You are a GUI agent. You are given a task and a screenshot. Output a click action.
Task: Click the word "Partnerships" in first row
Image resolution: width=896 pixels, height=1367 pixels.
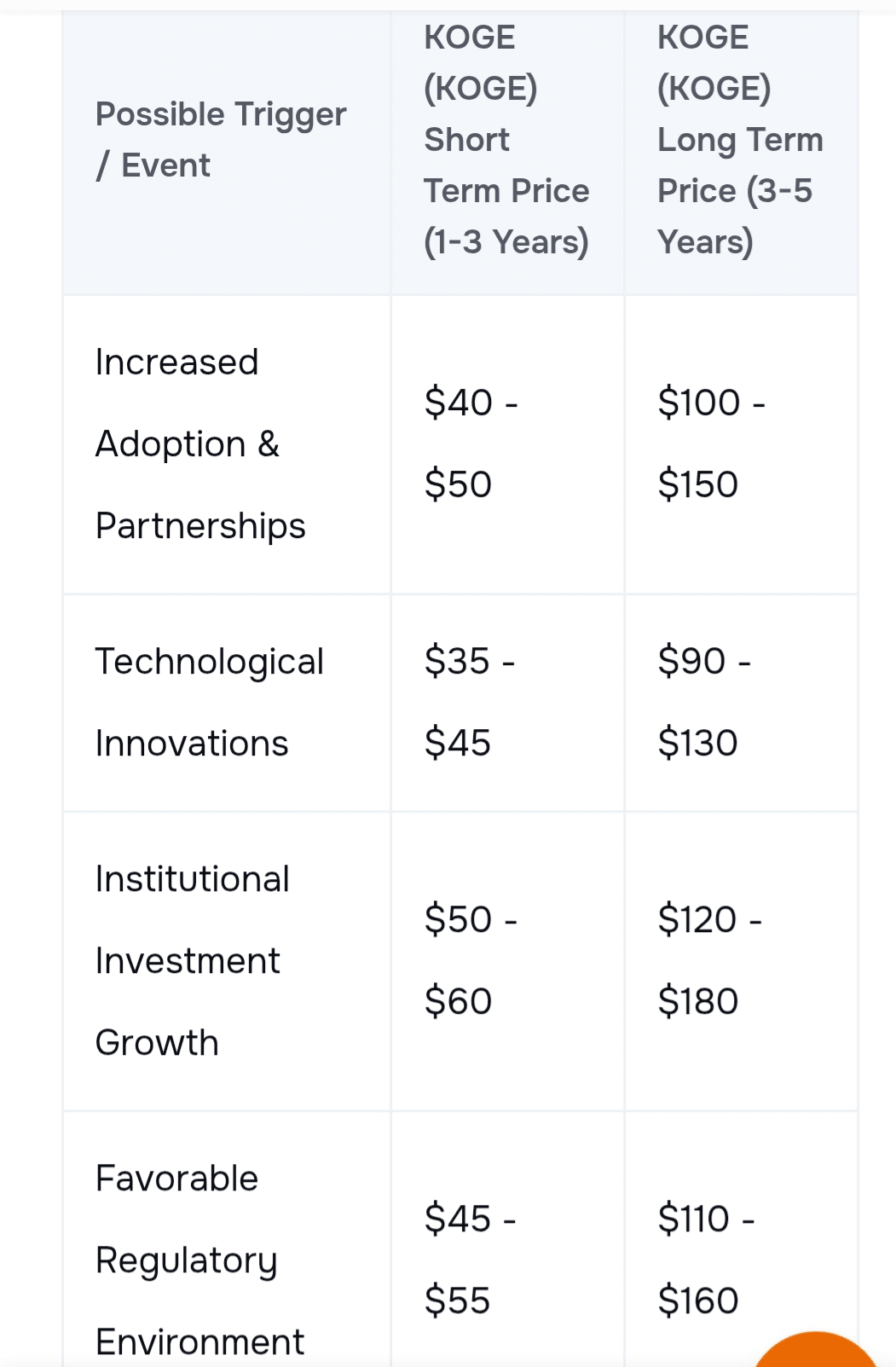pos(200,526)
